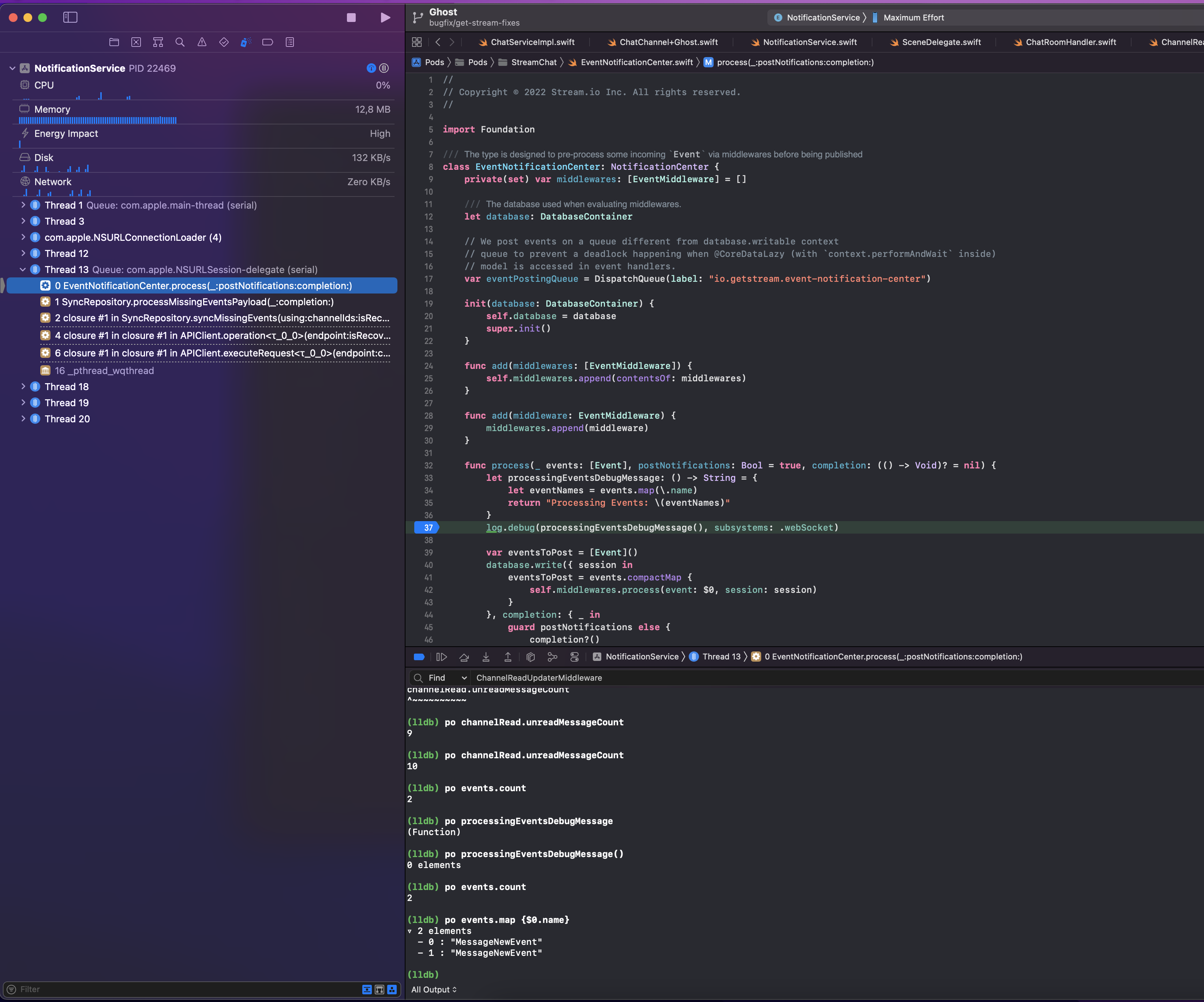Open the Find navigator magnifier icon
1204x1002 pixels.
click(x=180, y=42)
